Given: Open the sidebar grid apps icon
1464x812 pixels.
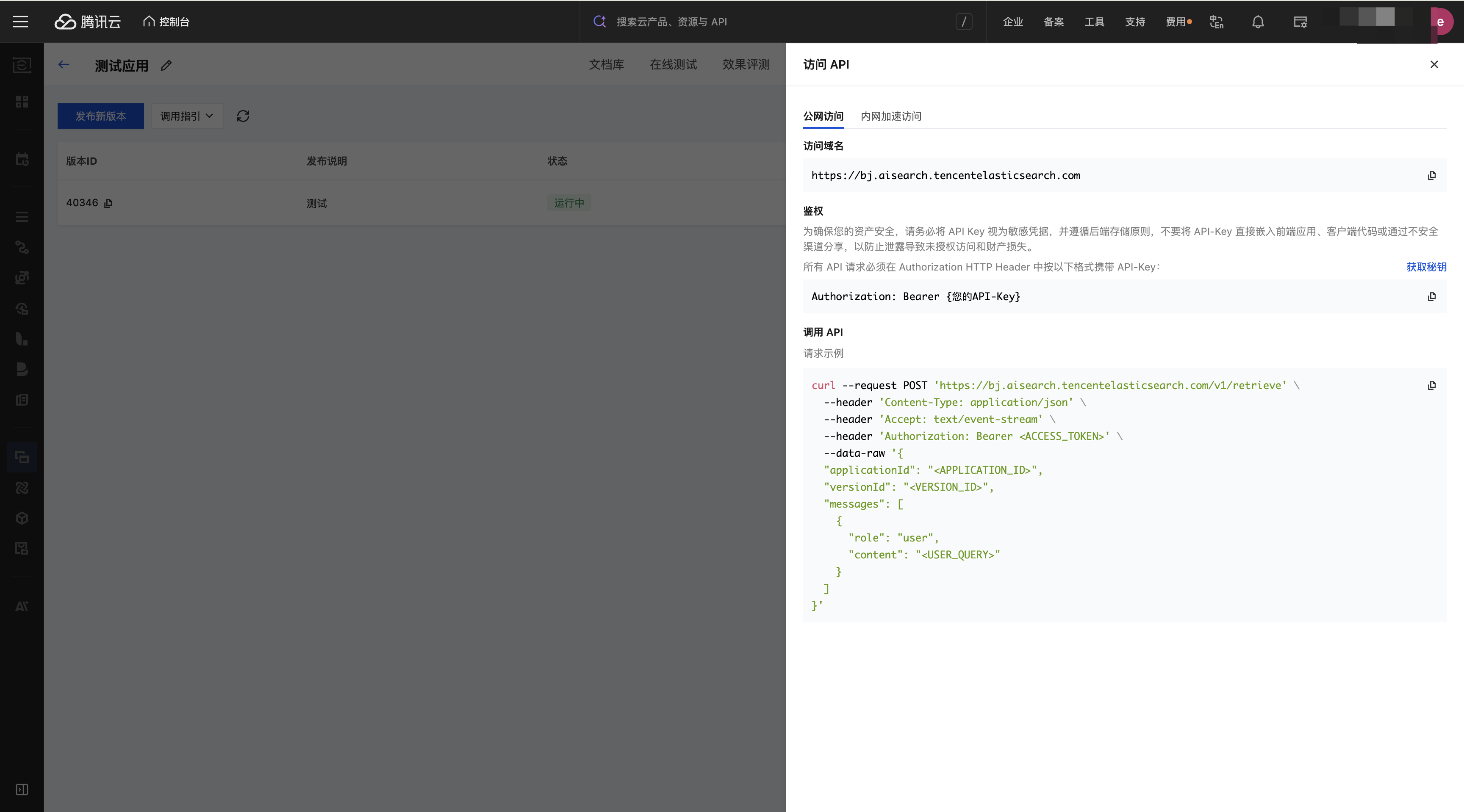Looking at the screenshot, I should (22, 102).
